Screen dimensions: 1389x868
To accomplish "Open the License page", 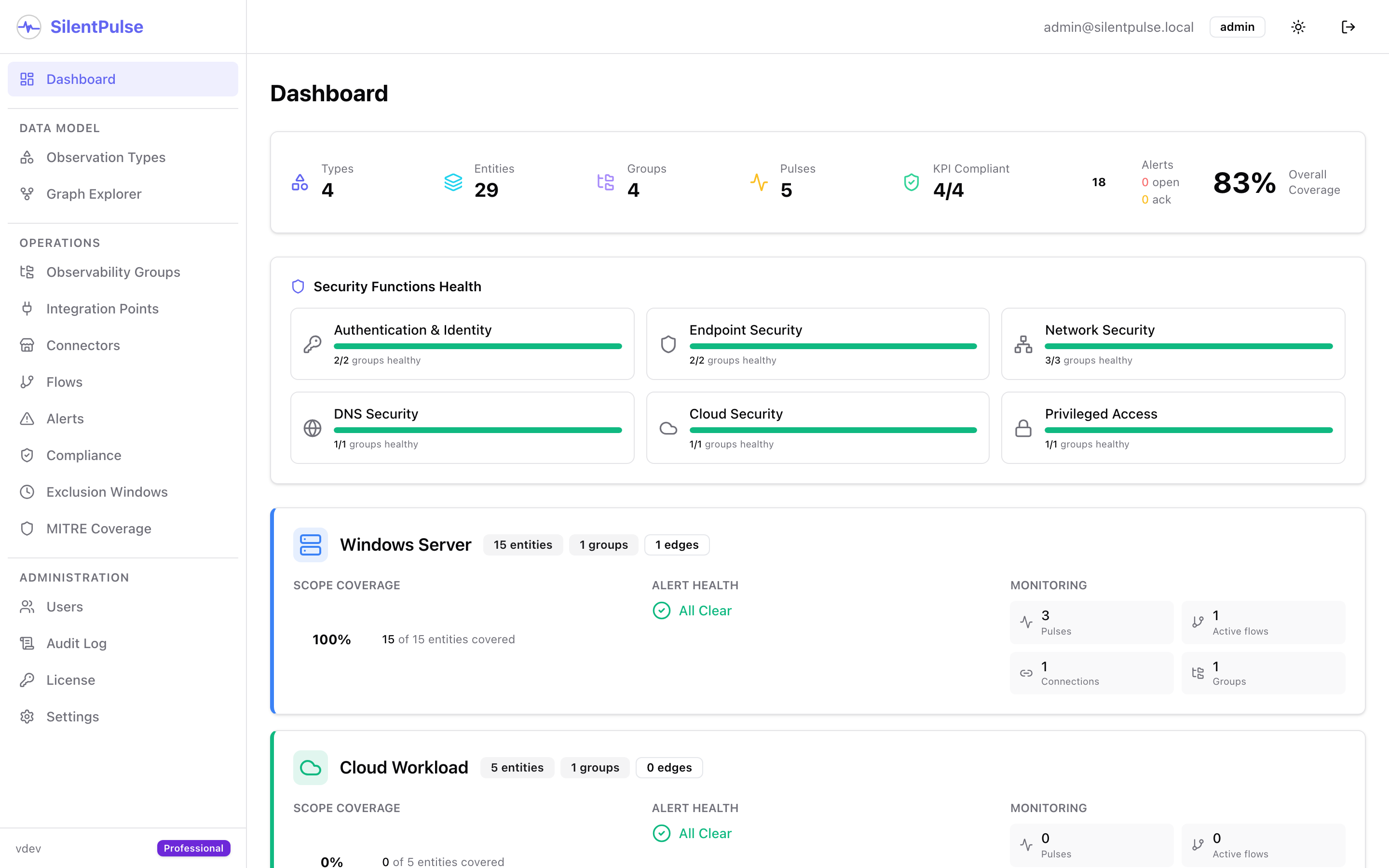I will [123, 680].
